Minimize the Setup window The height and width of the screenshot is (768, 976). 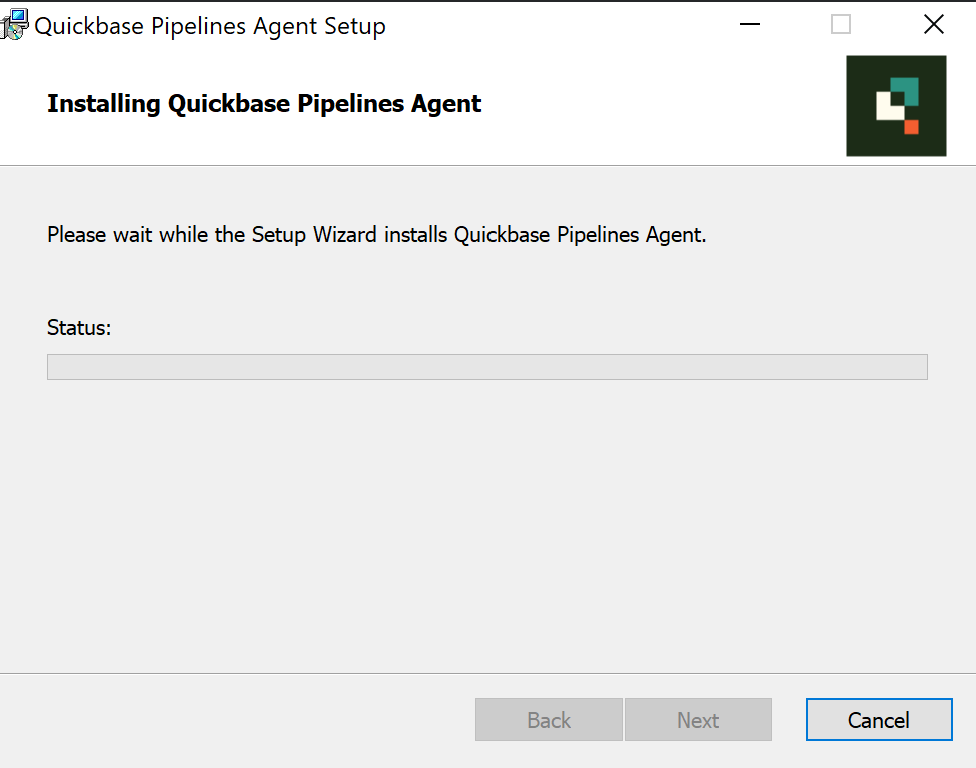pyautogui.click(x=750, y=25)
